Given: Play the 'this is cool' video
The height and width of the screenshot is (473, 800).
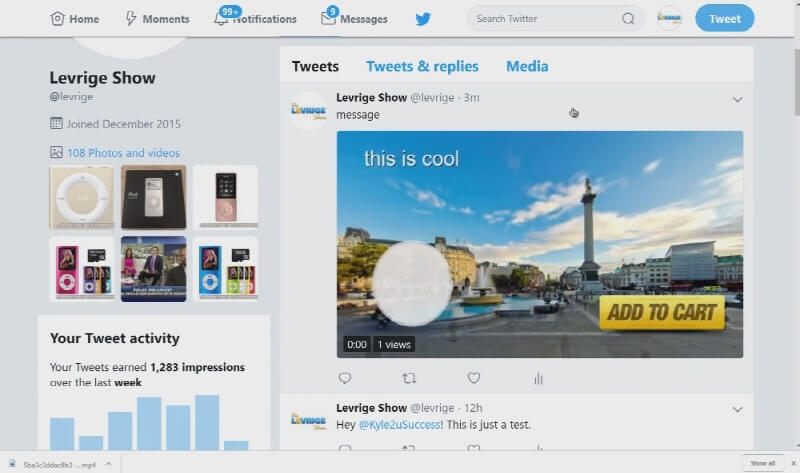Looking at the screenshot, I should click(x=540, y=244).
